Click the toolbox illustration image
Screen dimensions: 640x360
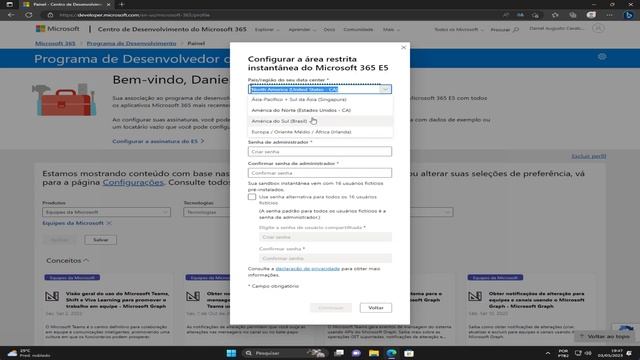[x=65, y=100]
